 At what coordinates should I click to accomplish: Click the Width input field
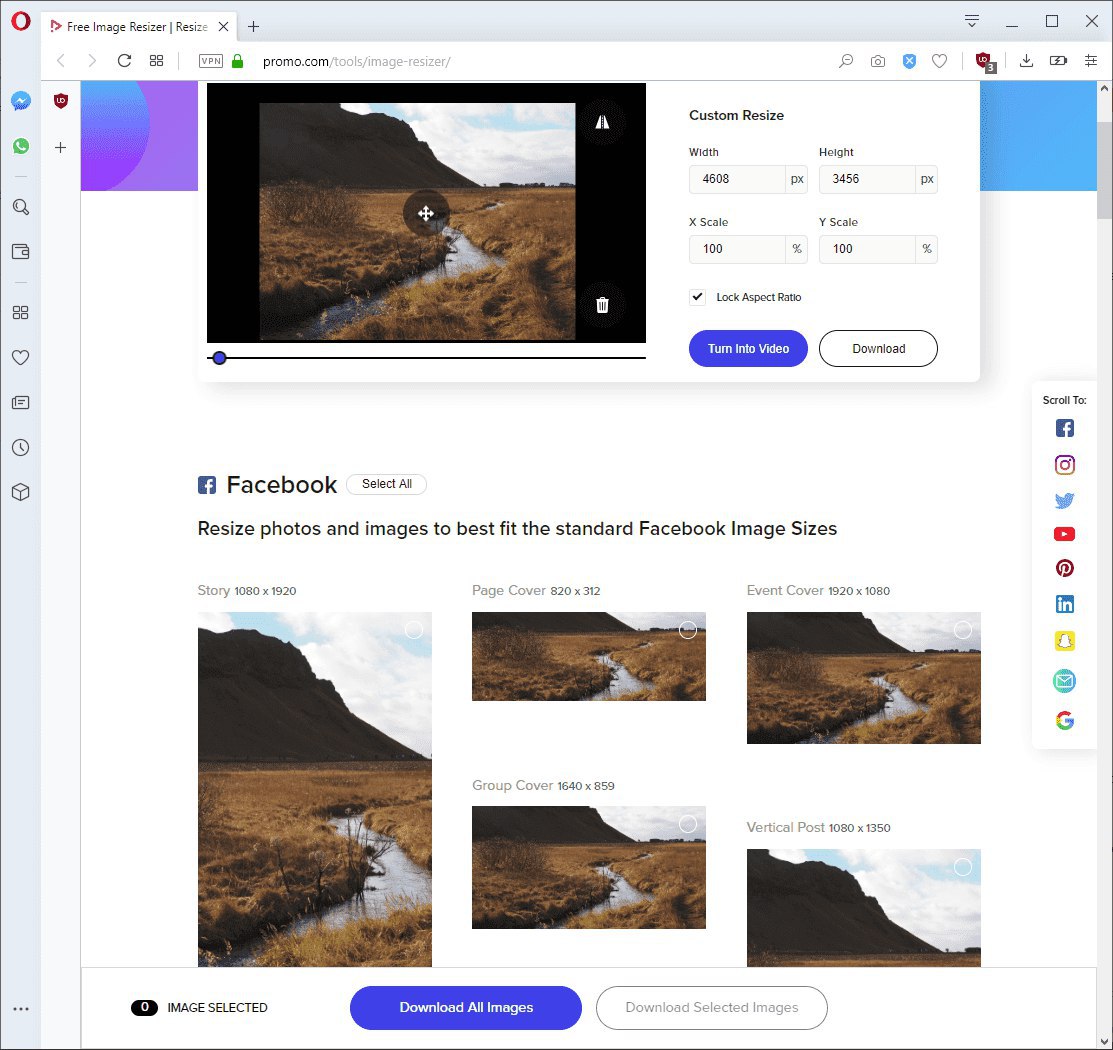pyautogui.click(x=738, y=179)
